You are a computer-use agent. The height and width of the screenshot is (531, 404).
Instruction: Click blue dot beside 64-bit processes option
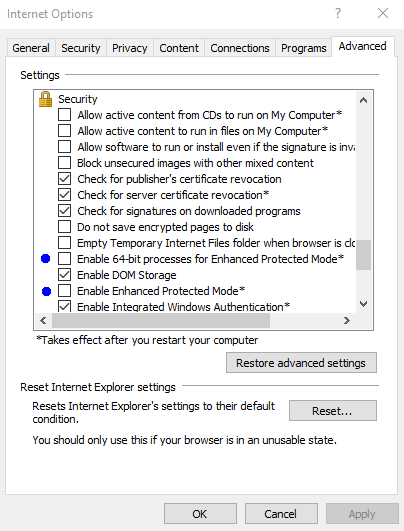pyautogui.click(x=45, y=259)
